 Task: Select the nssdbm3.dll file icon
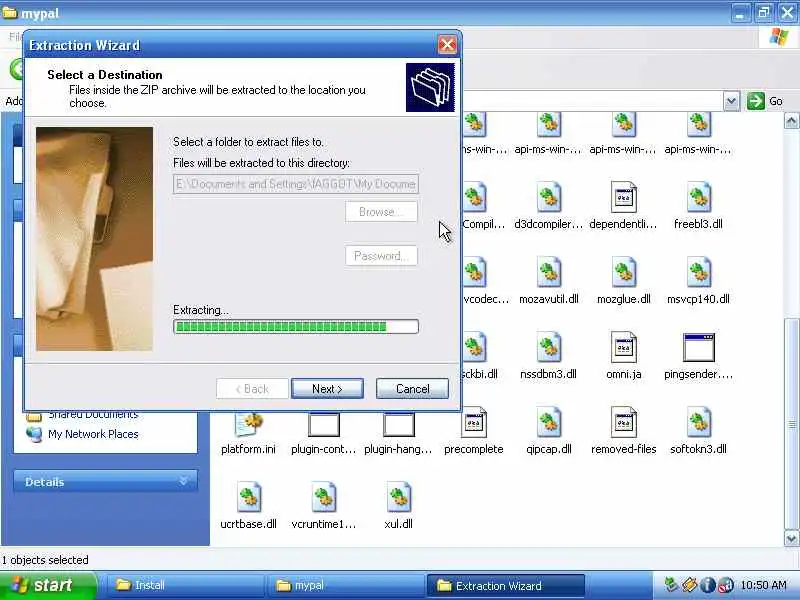548,347
